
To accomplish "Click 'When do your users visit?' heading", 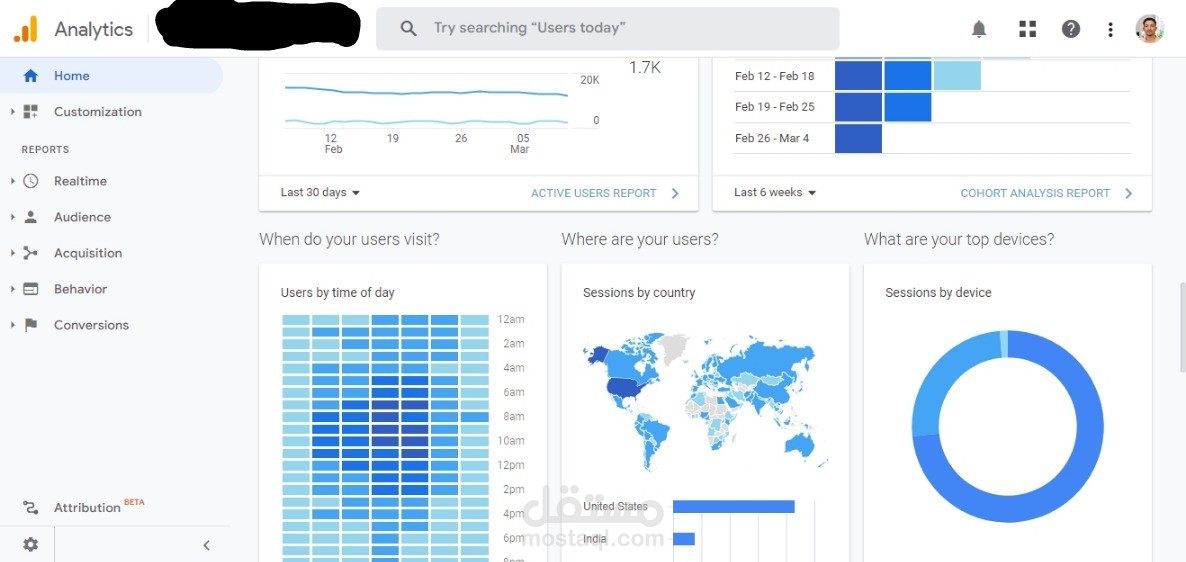I will (349, 240).
